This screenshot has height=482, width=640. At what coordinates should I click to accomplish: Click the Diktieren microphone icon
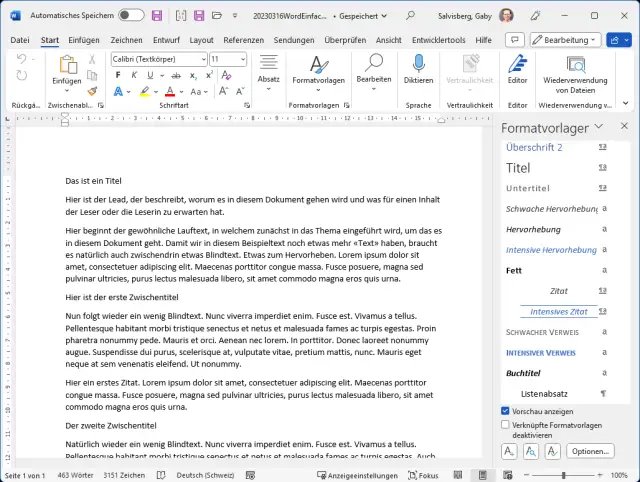[x=418, y=64]
